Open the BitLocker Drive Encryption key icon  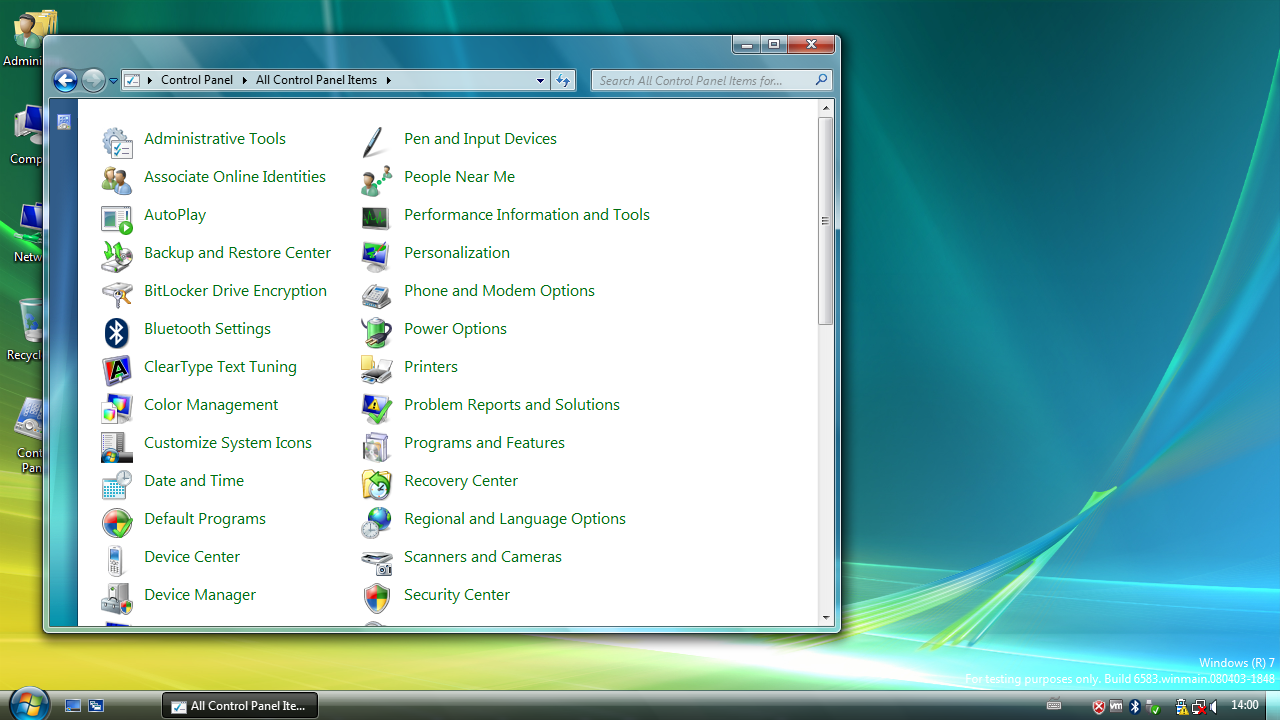[117, 295]
